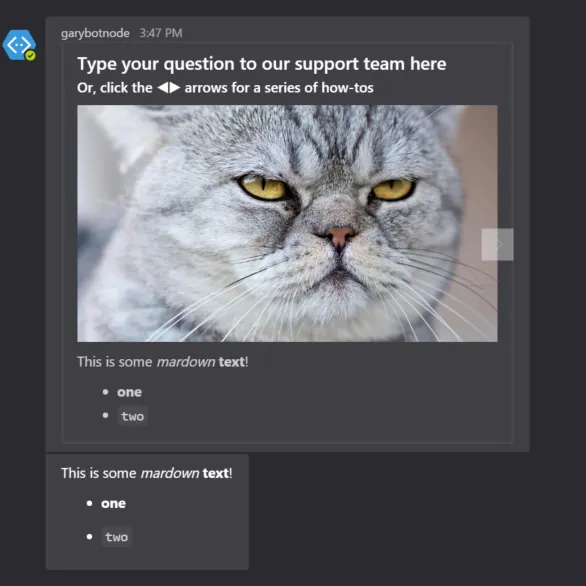Click 'two' code snippet in second message

coord(117,537)
